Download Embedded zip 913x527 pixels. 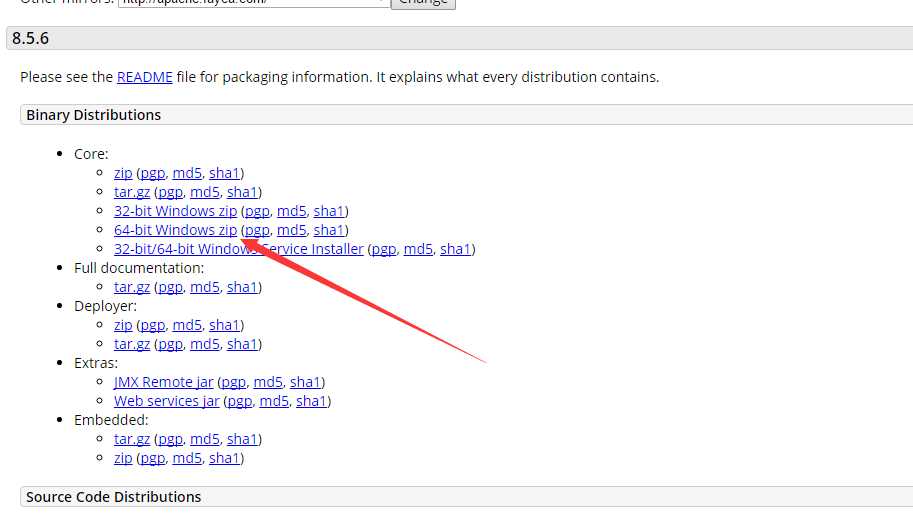[x=123, y=458]
